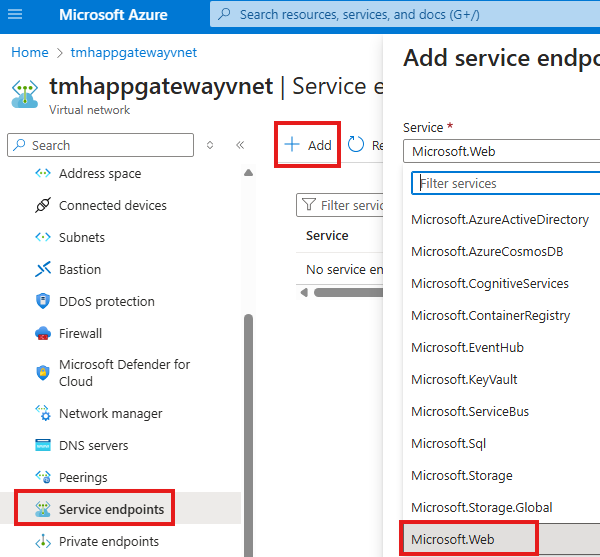Focus the global Azure search box
Viewport: 600px width, 557px height.
[405, 15]
